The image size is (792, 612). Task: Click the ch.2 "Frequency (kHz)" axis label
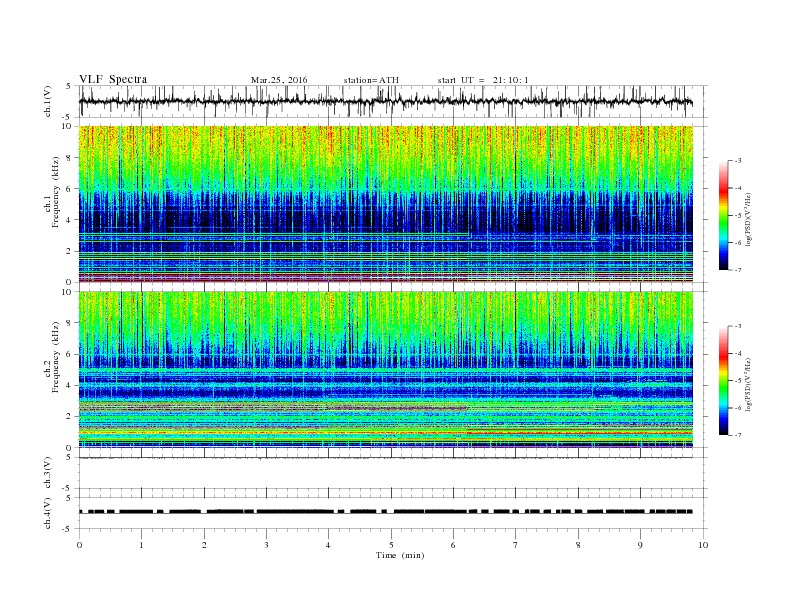pos(56,356)
